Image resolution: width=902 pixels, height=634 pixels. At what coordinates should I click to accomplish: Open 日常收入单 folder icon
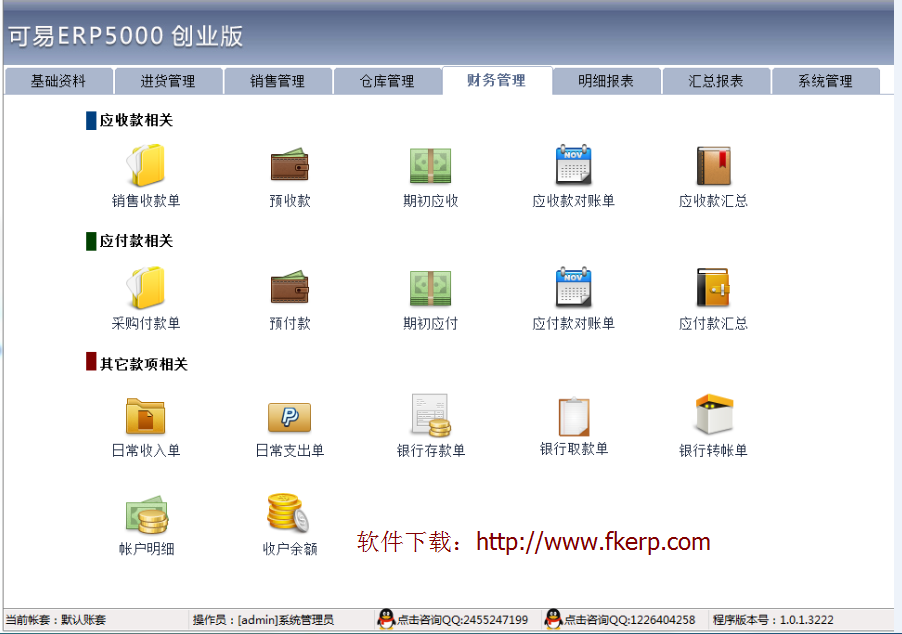pos(146,415)
